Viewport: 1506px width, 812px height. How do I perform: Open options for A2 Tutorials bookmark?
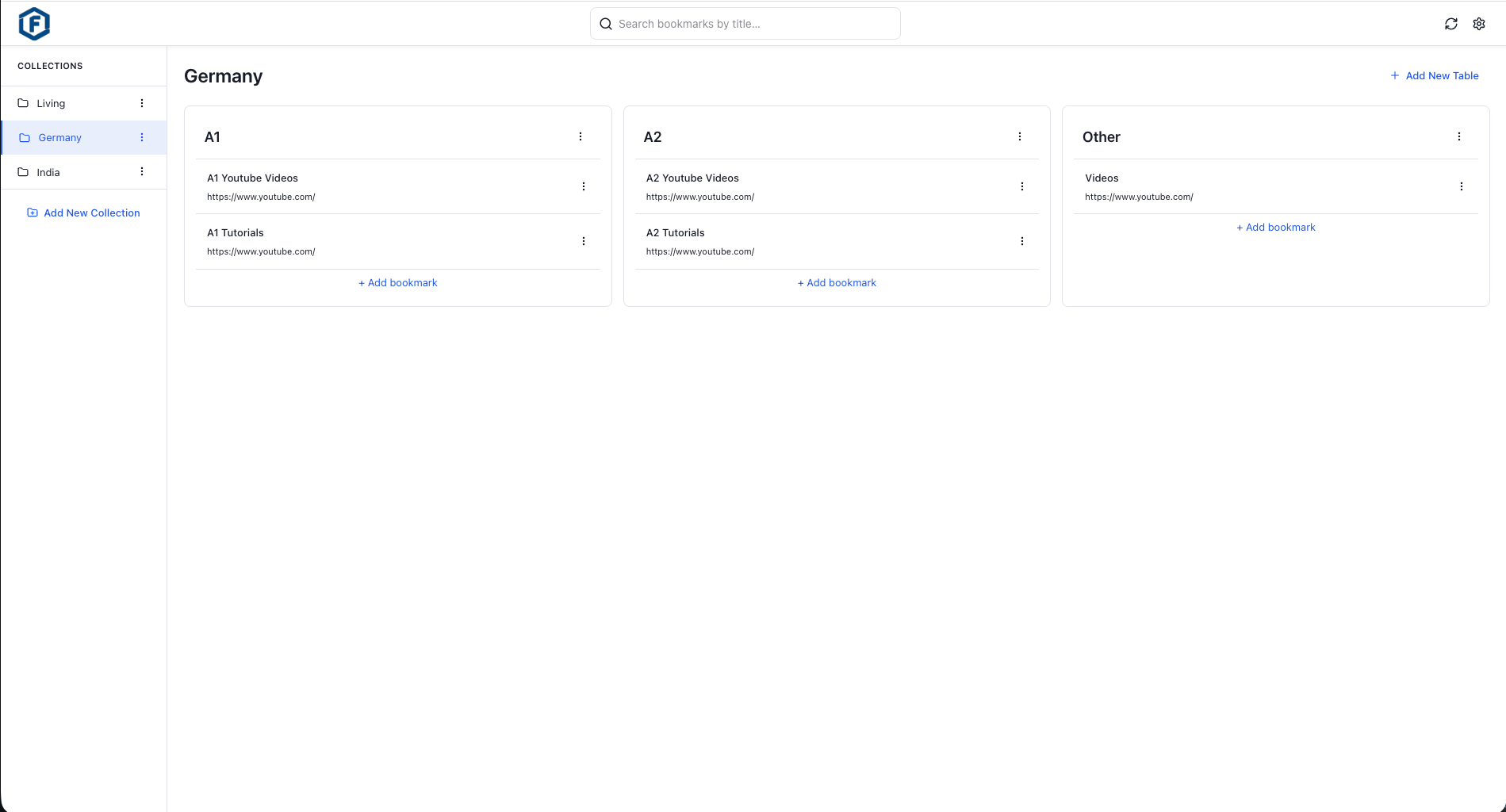(x=1022, y=241)
